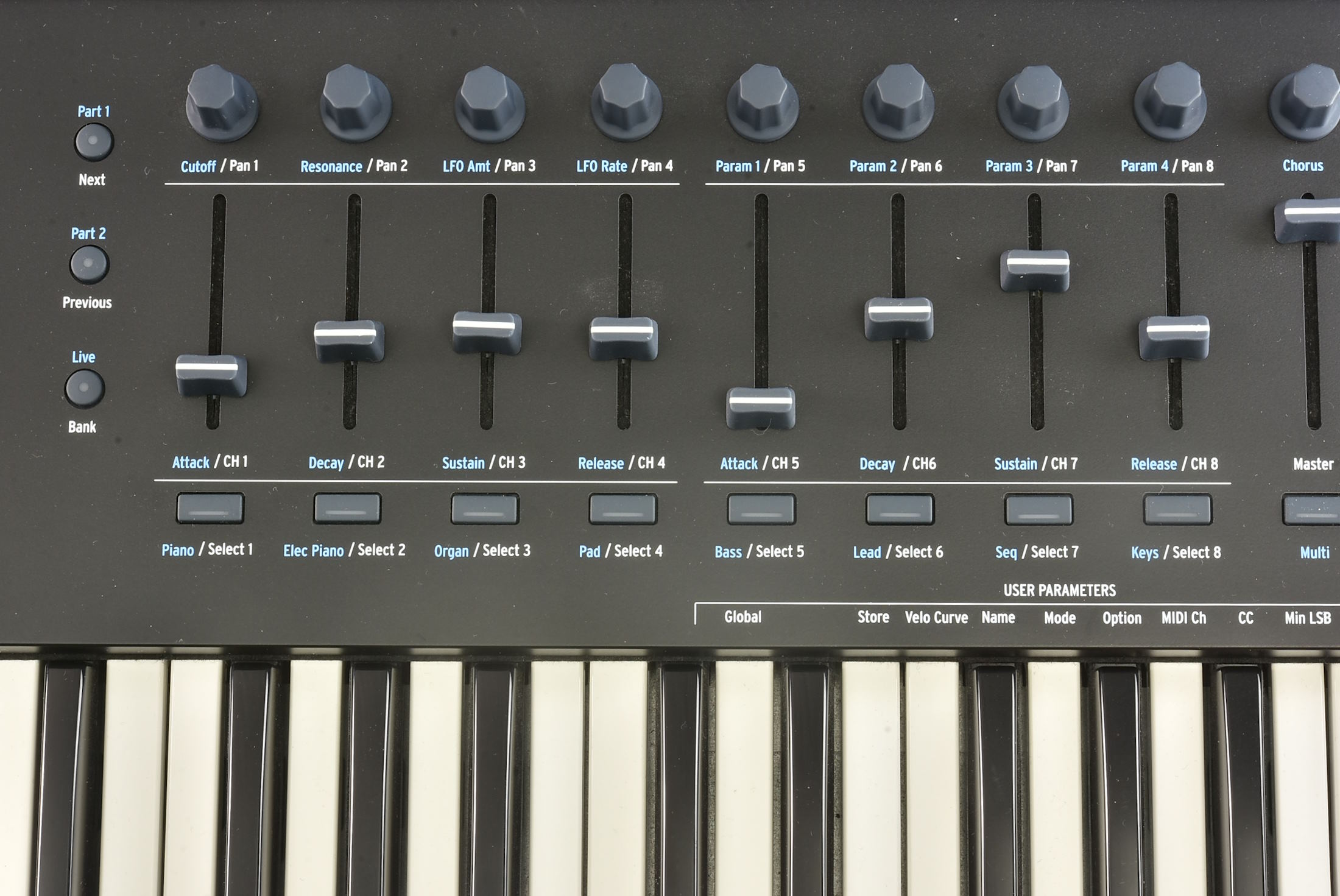Touch the Param 3 / Pan 7 knob
This screenshot has width=1340, height=896.
click(1033, 102)
